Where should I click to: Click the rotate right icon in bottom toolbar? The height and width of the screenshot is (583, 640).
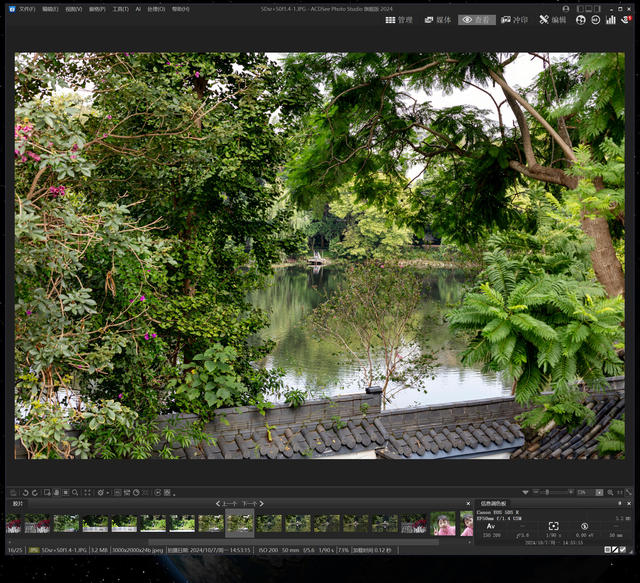[34, 492]
